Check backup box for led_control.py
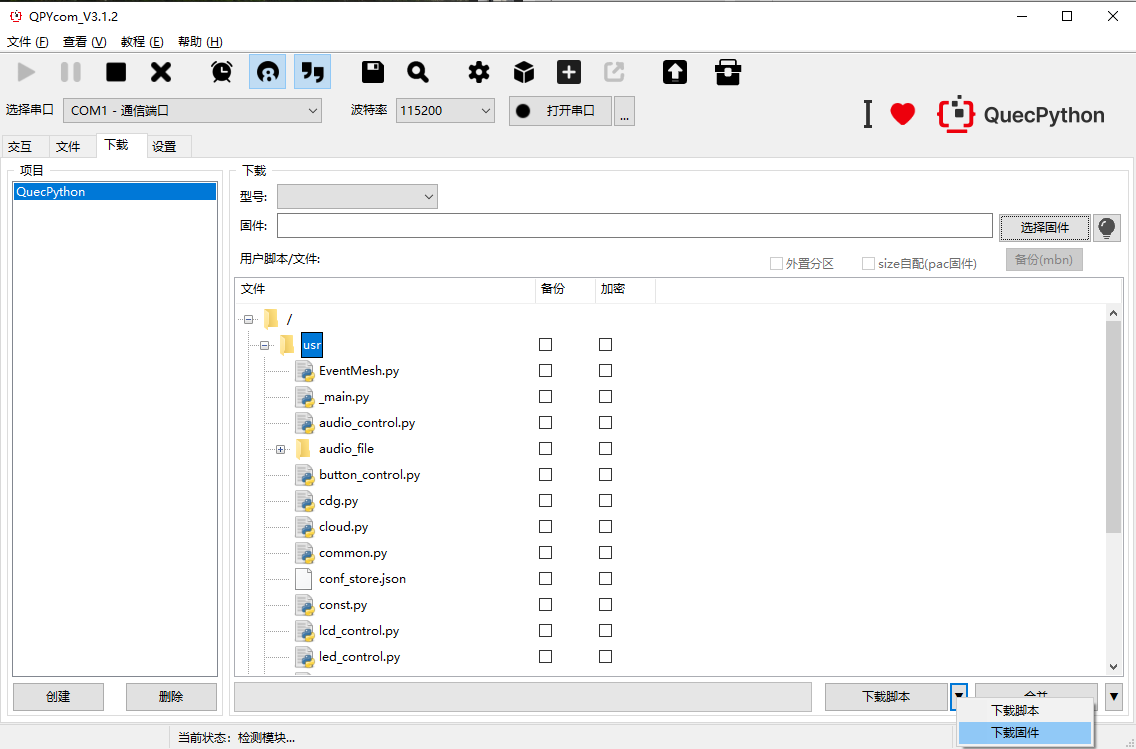 coord(546,657)
